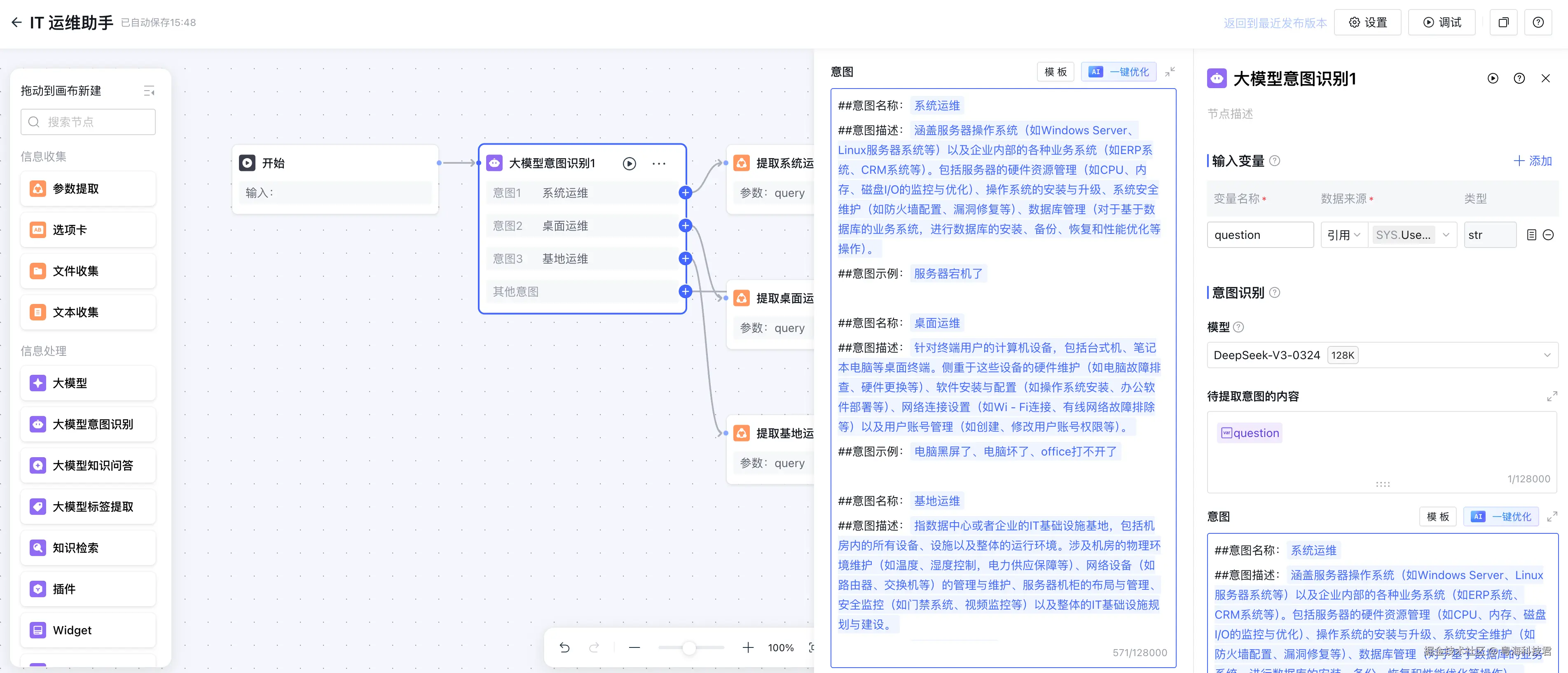Image resolution: width=1568 pixels, height=673 pixels.
Task: Click the back arrow beside IT 运维助手
Action: tap(16, 23)
